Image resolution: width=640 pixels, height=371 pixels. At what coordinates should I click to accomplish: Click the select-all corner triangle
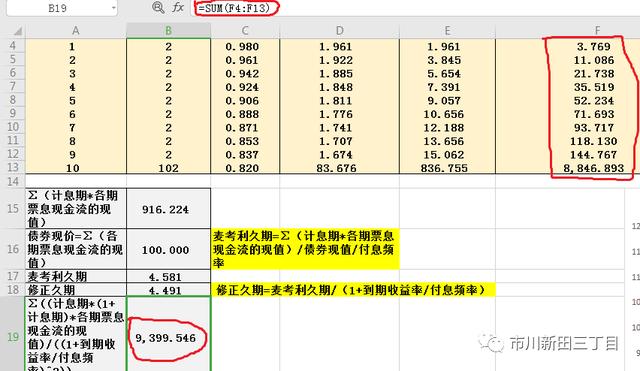coord(17,31)
